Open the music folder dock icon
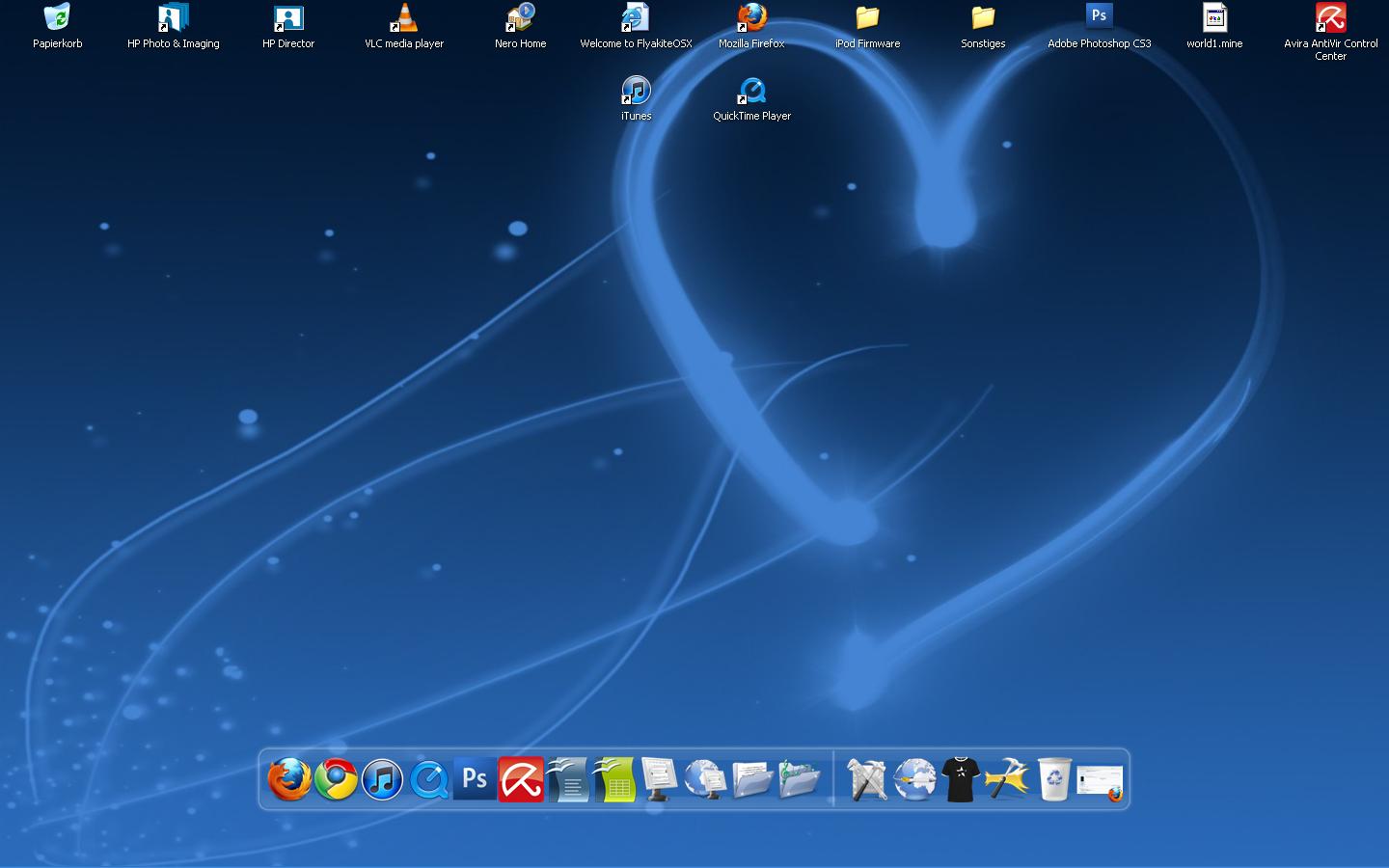 (x=799, y=779)
